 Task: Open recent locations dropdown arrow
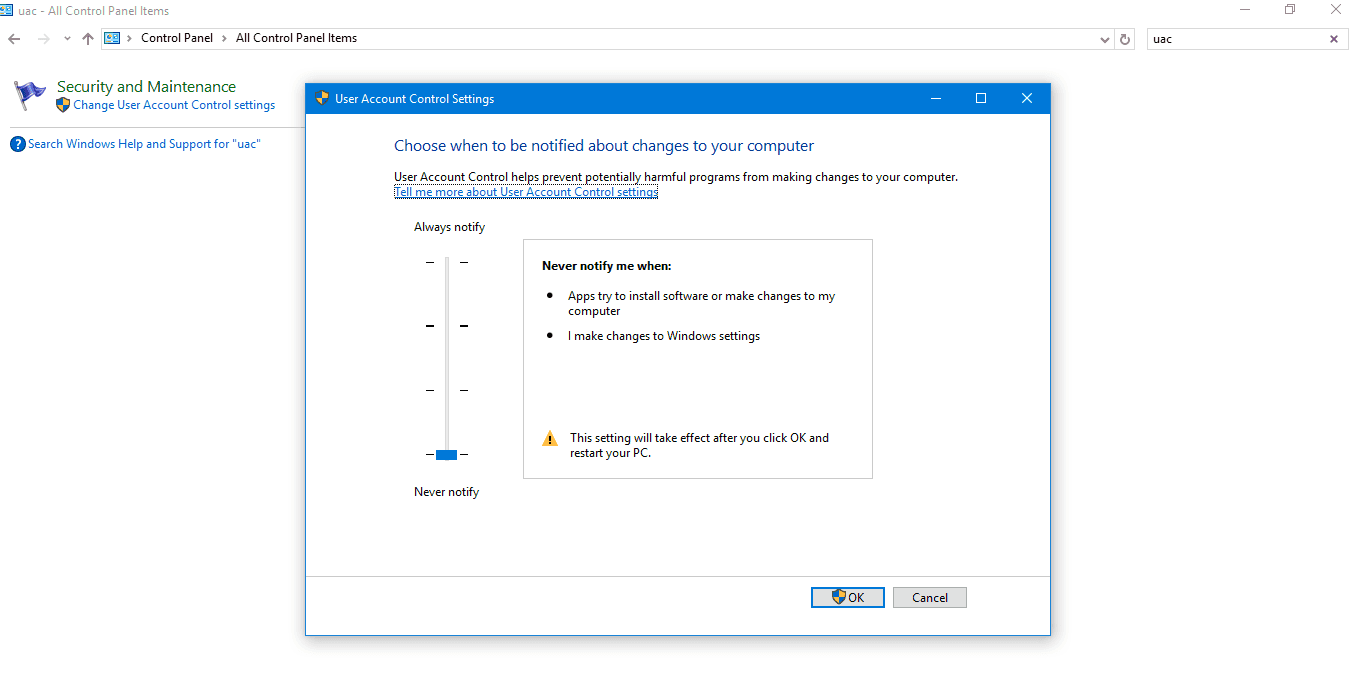click(x=67, y=39)
